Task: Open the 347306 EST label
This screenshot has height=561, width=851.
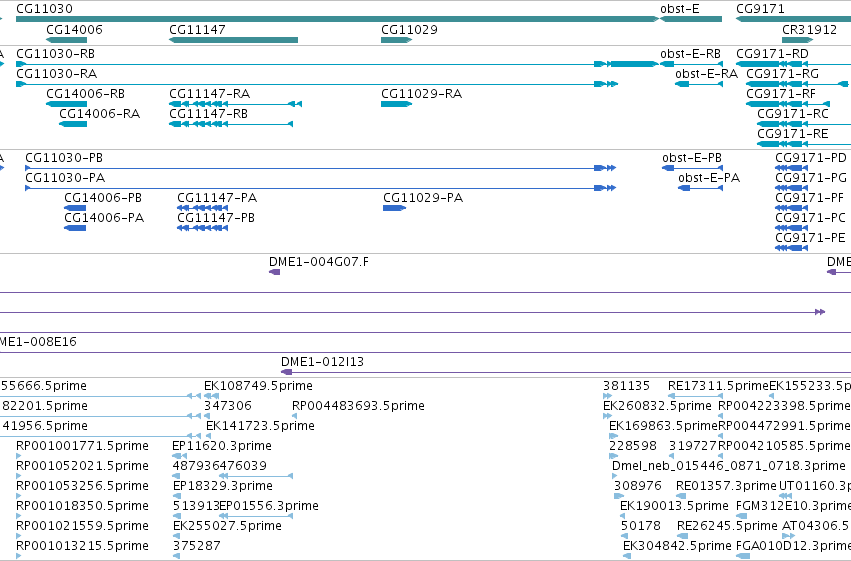Action: (x=228, y=406)
